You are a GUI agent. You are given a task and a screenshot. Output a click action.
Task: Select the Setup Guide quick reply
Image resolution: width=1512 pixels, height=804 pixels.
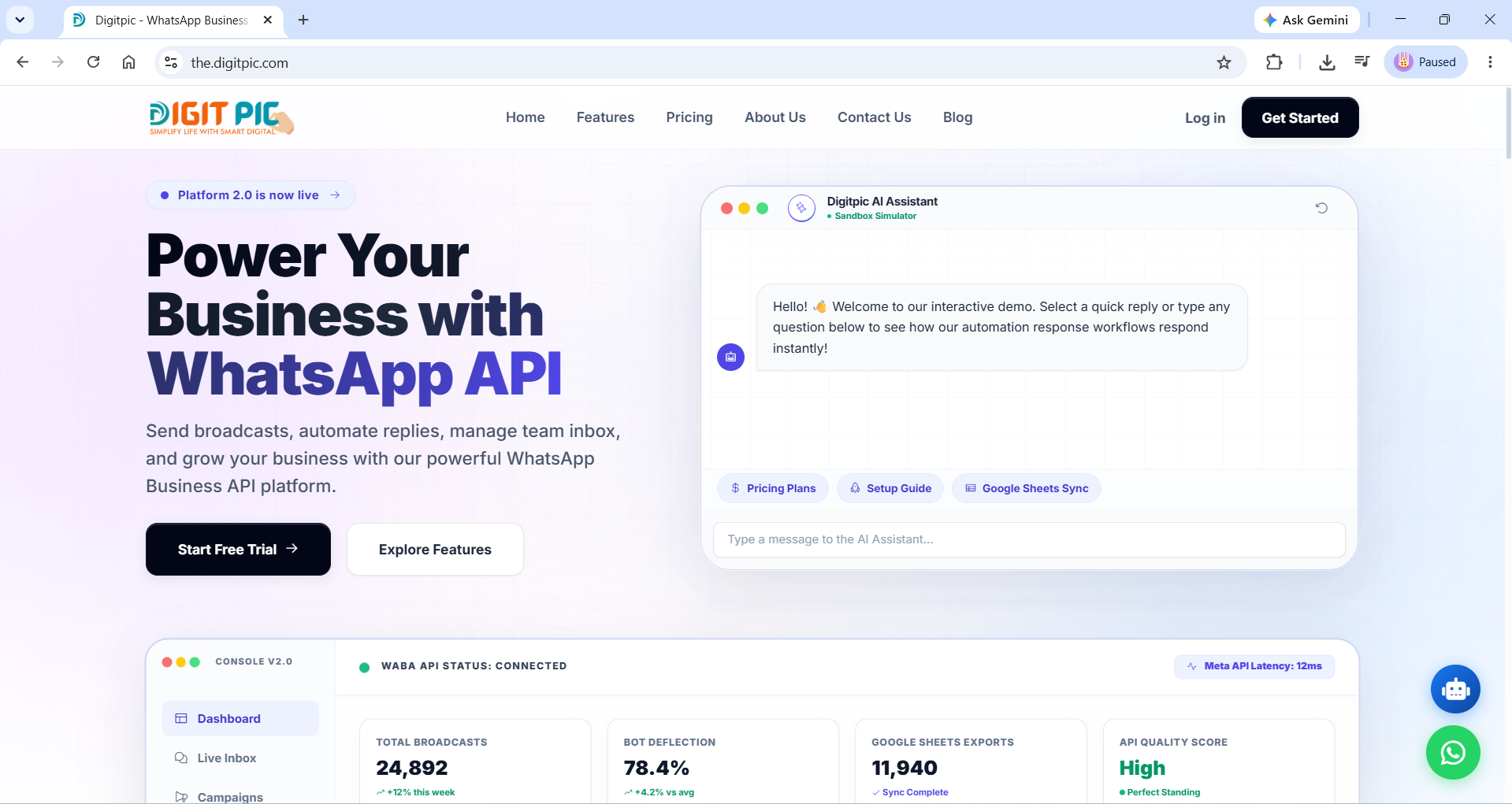click(x=890, y=488)
